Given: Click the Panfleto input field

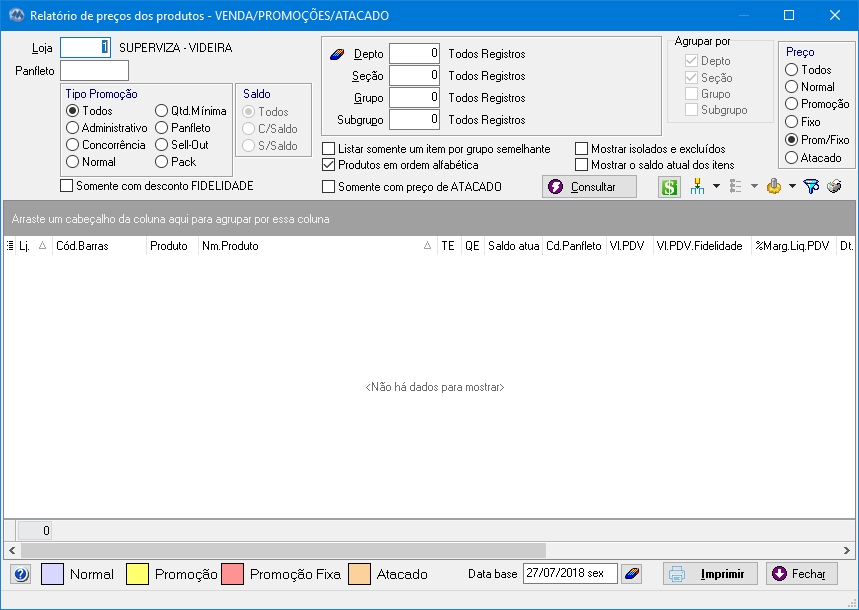Looking at the screenshot, I should [x=94, y=71].
